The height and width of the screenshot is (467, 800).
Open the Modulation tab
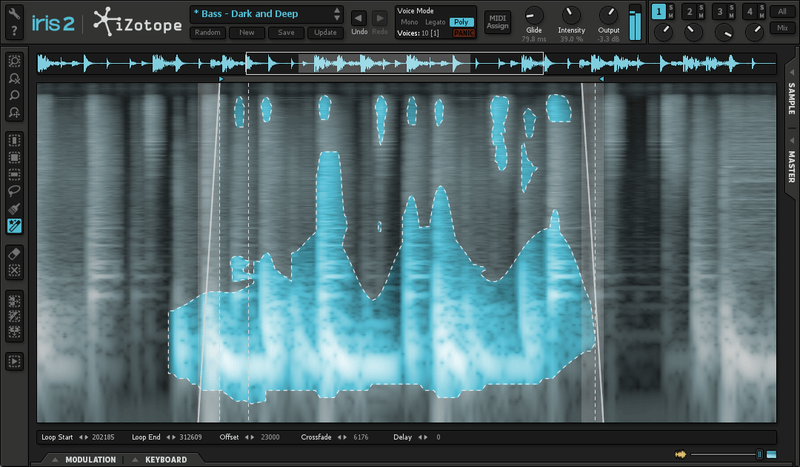90,460
